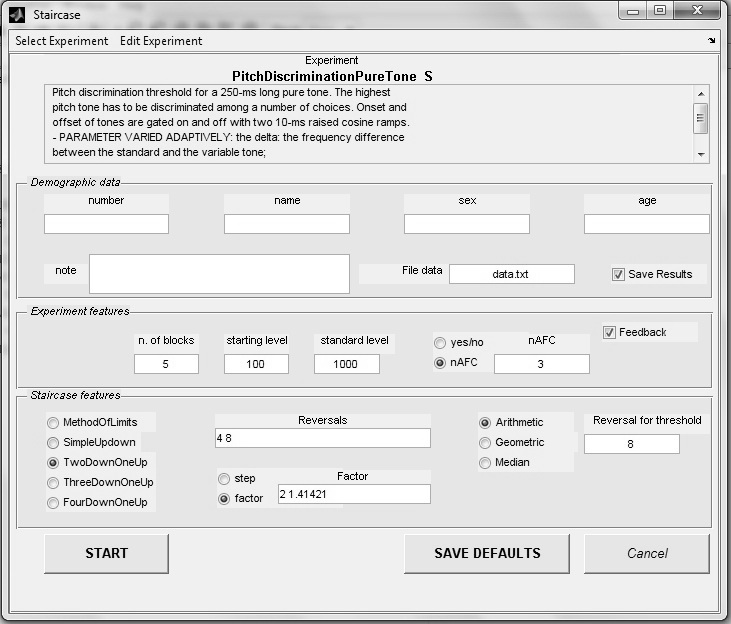
Task: Click the dock arrow icon in the menu bar
Action: coord(711,41)
